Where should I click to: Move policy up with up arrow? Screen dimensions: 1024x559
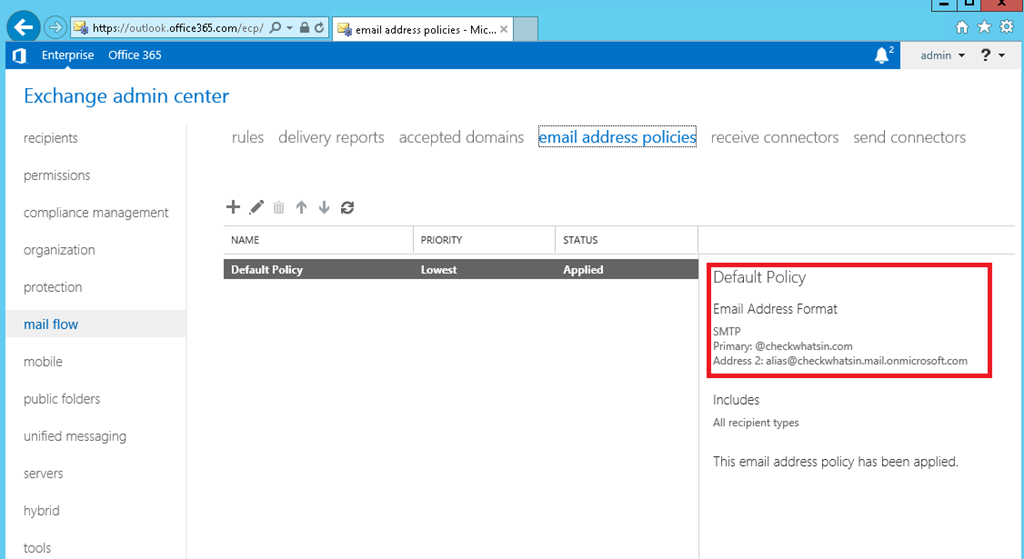301,208
